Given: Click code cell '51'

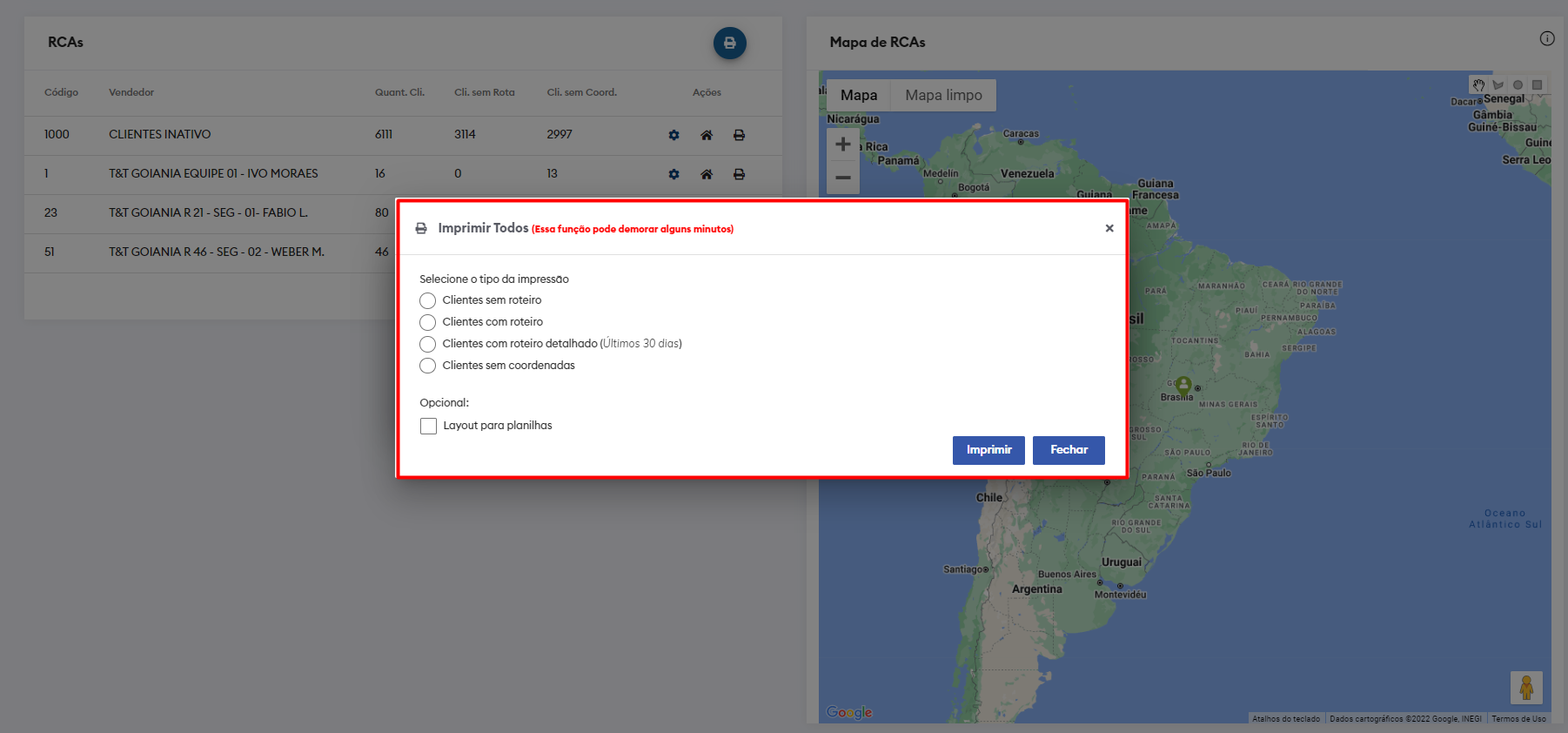Looking at the screenshot, I should [50, 252].
